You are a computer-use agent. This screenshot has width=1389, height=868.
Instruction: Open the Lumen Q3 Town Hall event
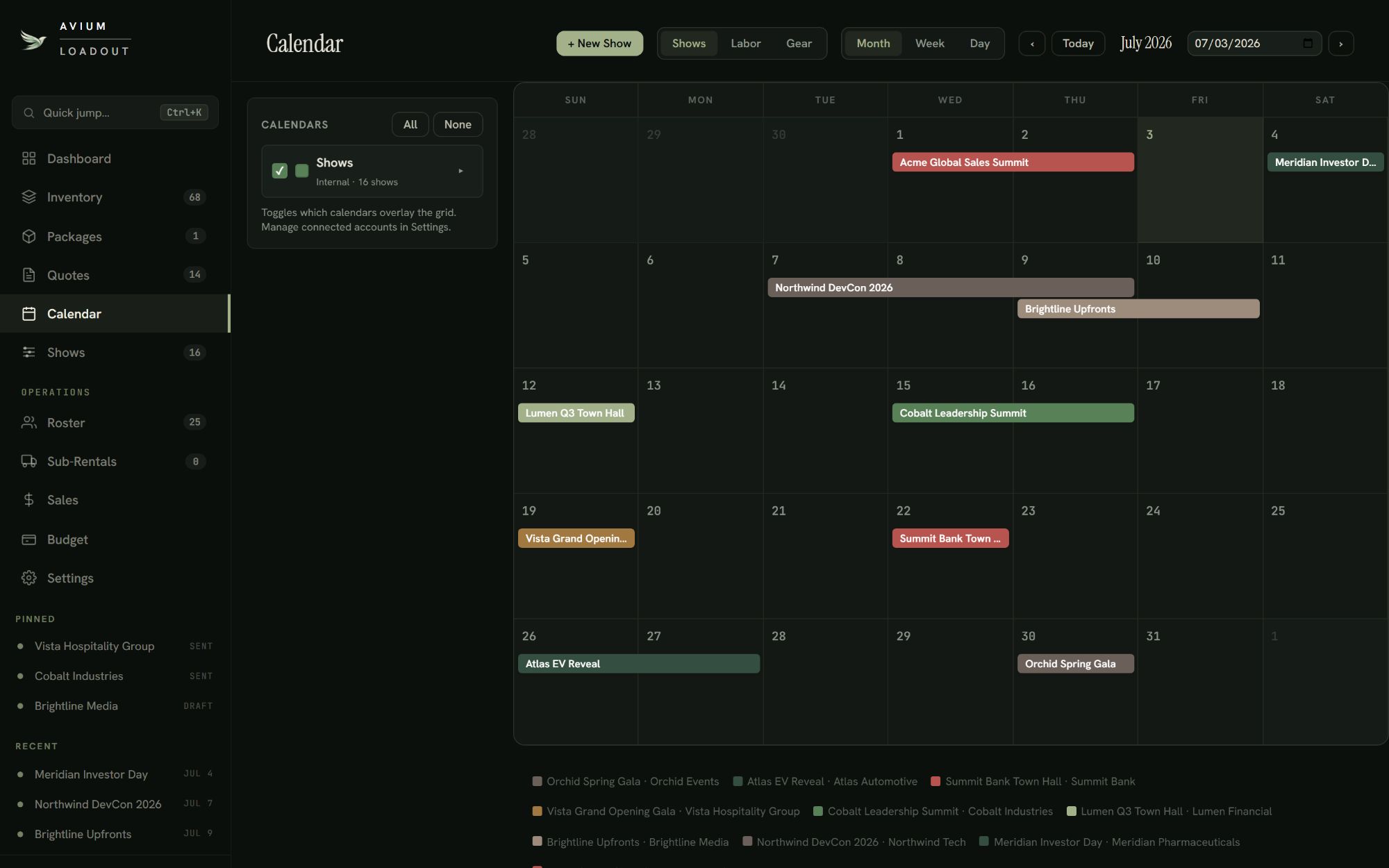[x=576, y=412]
